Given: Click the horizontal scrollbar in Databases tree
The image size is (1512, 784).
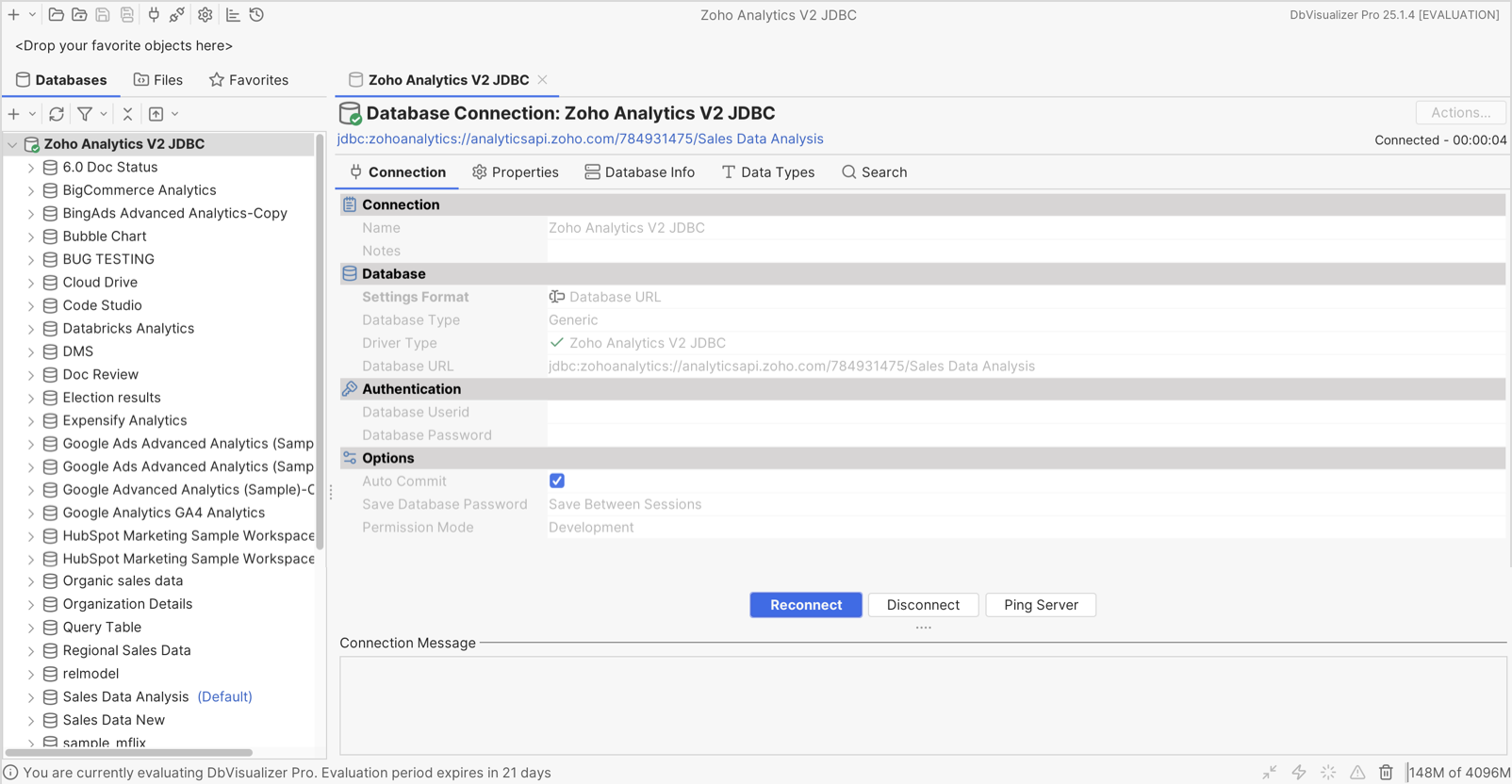Looking at the screenshot, I should point(129,753).
